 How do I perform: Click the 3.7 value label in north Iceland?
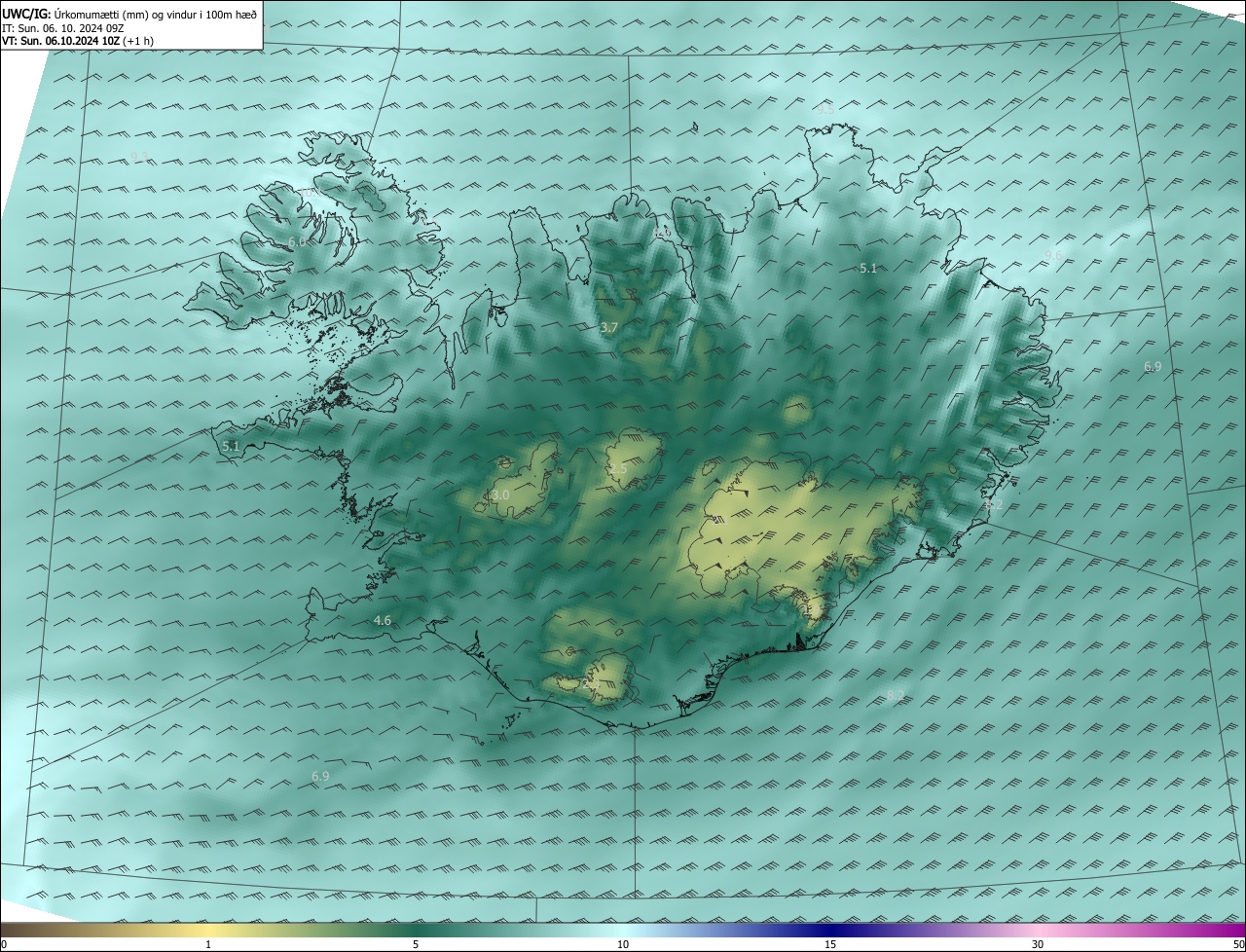coord(609,328)
